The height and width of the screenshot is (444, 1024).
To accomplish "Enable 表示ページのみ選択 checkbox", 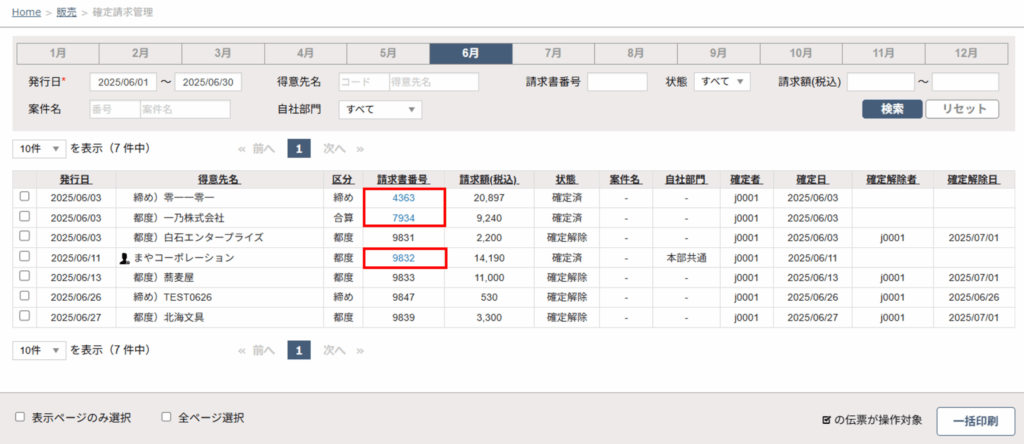I will (x=20, y=417).
